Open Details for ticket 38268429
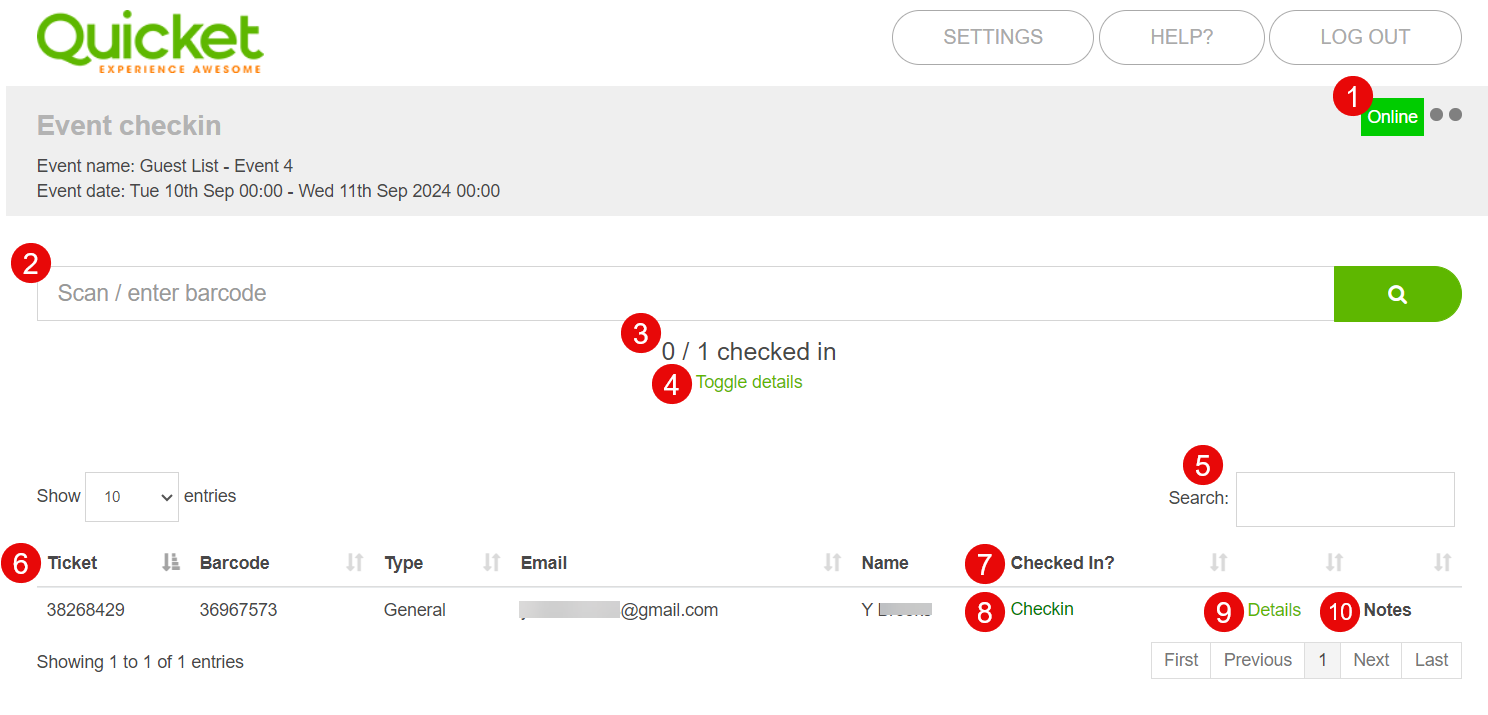 pos(1274,610)
